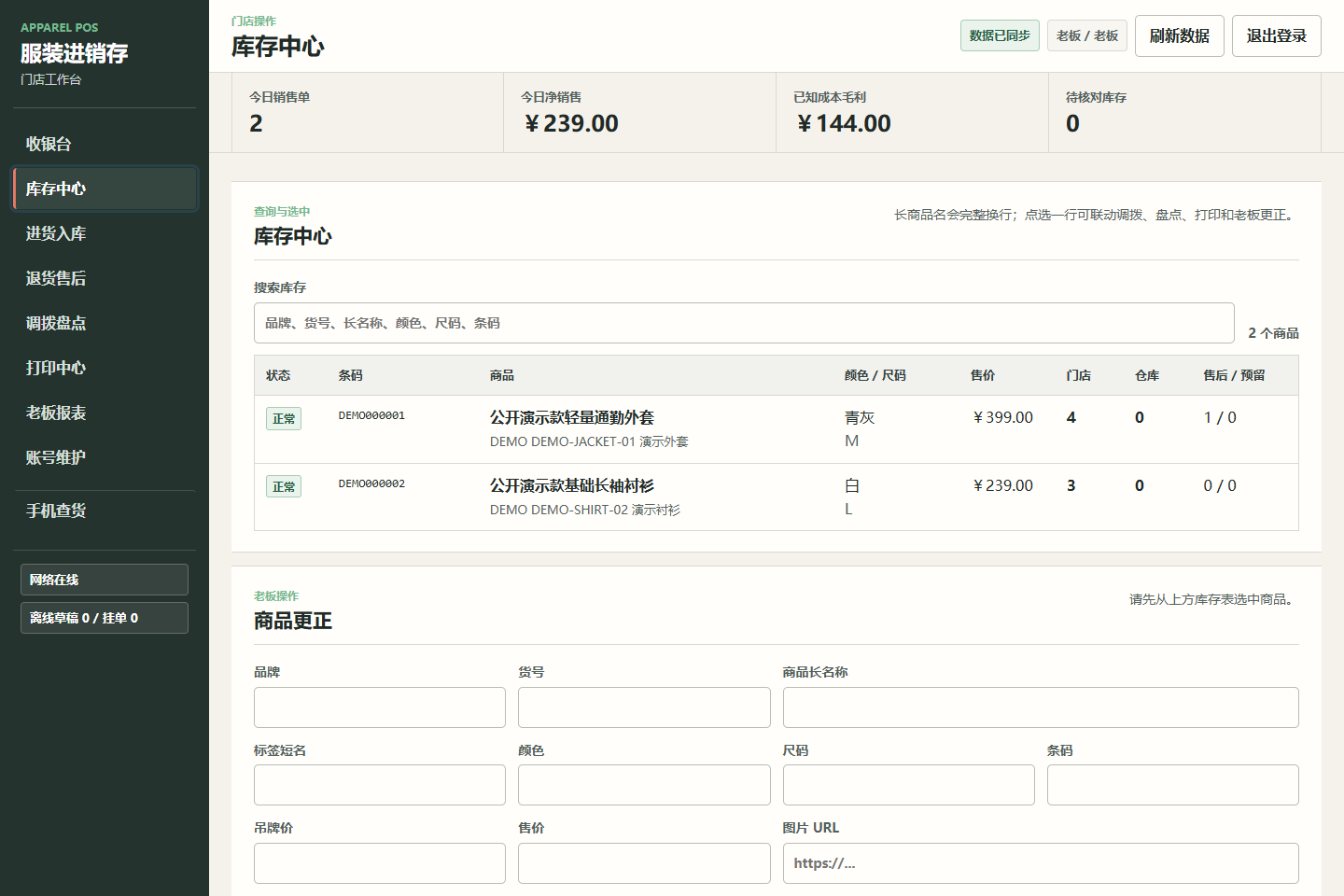Viewport: 1344px width, 896px height.
Task: Click the 网络在线 status badge
Action: 105,580
